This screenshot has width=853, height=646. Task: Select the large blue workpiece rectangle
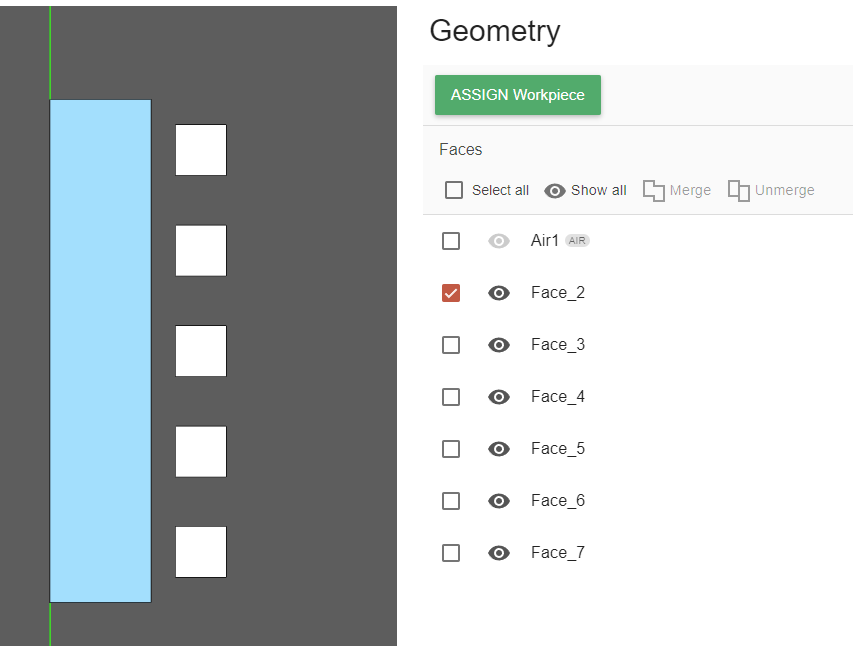pos(100,350)
